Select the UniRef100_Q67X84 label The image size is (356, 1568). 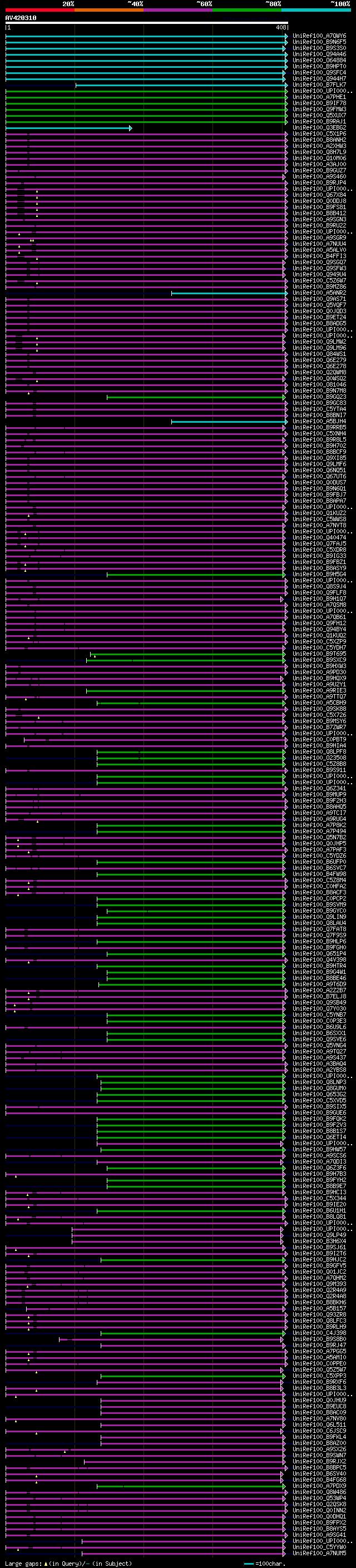(319, 195)
